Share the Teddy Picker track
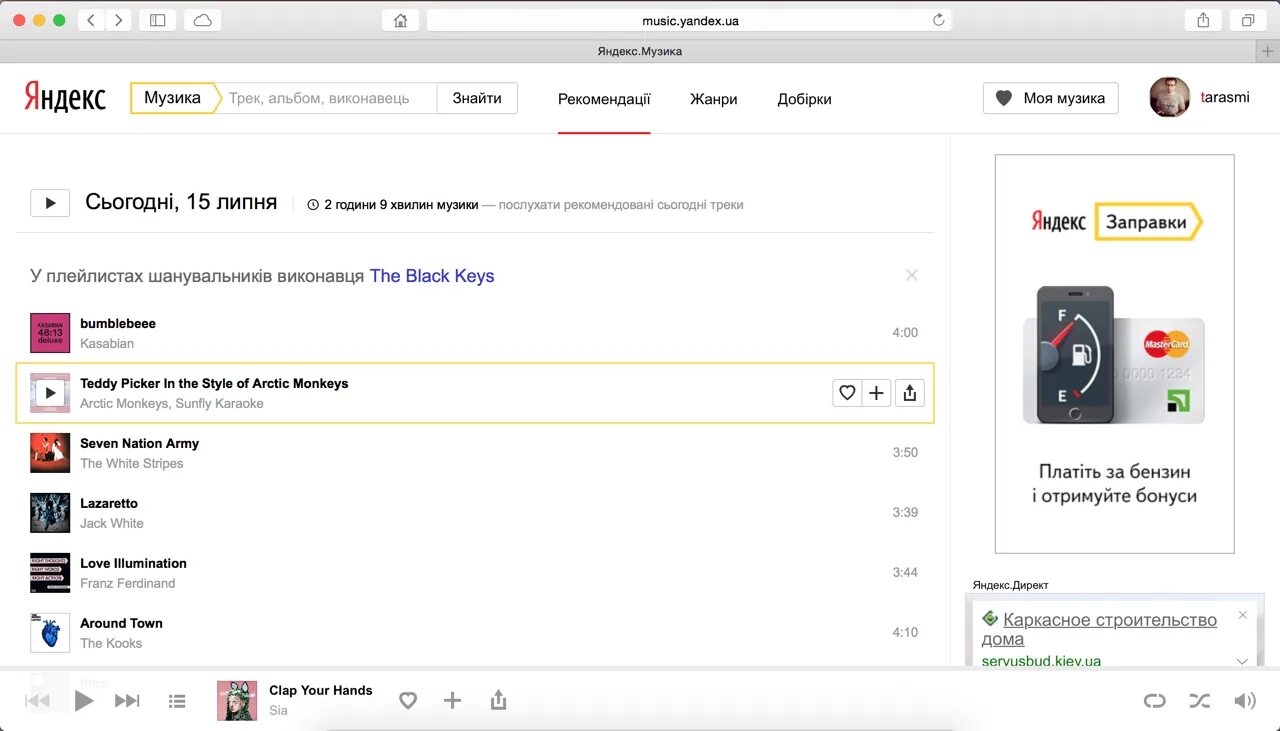This screenshot has width=1280, height=731. coord(909,393)
